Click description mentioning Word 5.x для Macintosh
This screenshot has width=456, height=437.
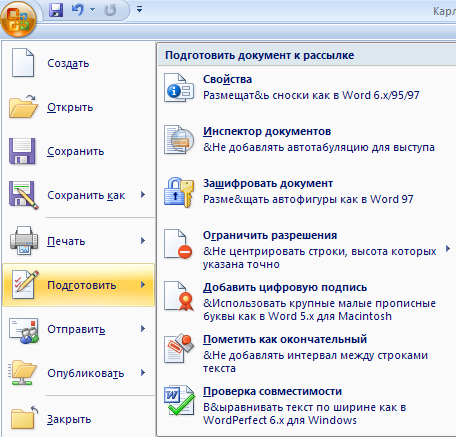(320, 309)
